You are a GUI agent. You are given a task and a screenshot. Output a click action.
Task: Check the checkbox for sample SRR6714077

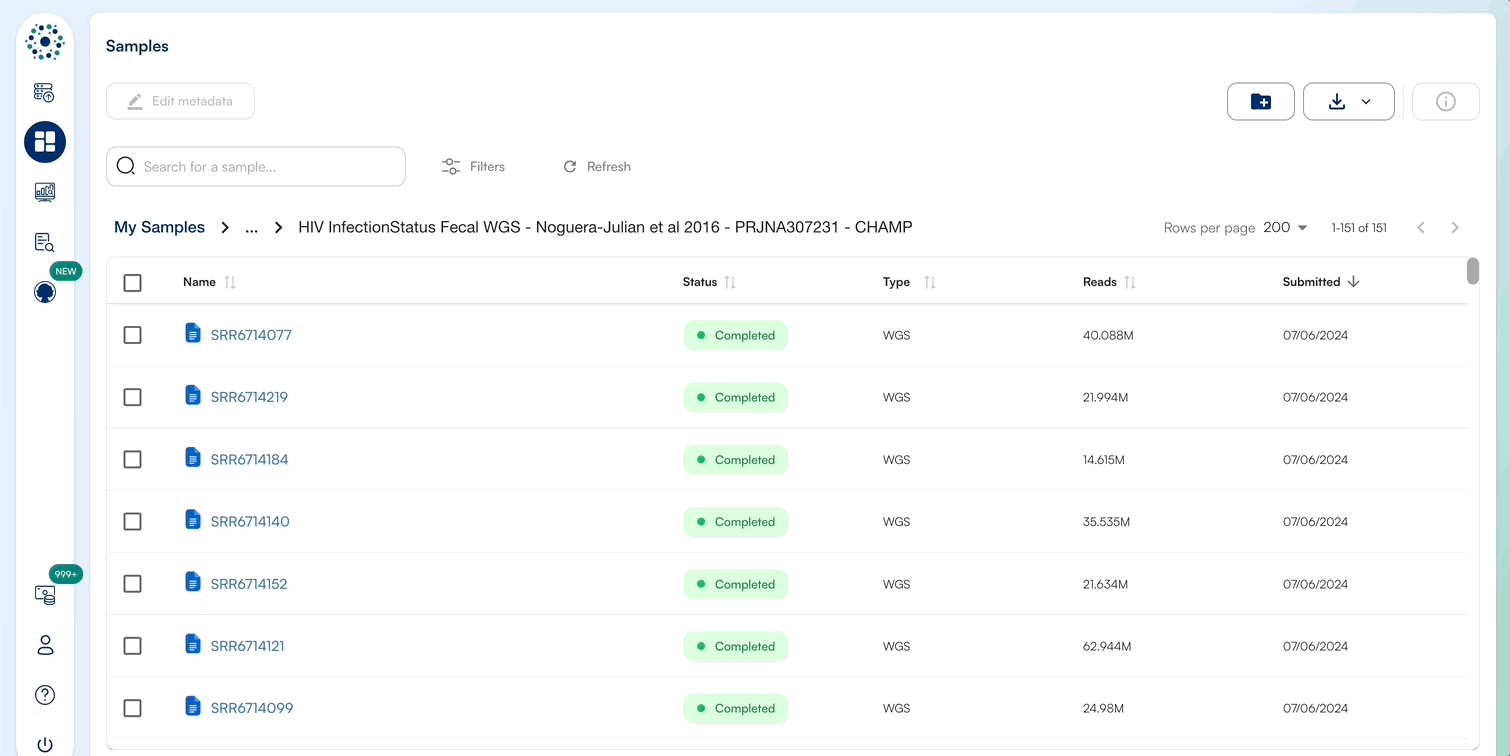tap(132, 335)
